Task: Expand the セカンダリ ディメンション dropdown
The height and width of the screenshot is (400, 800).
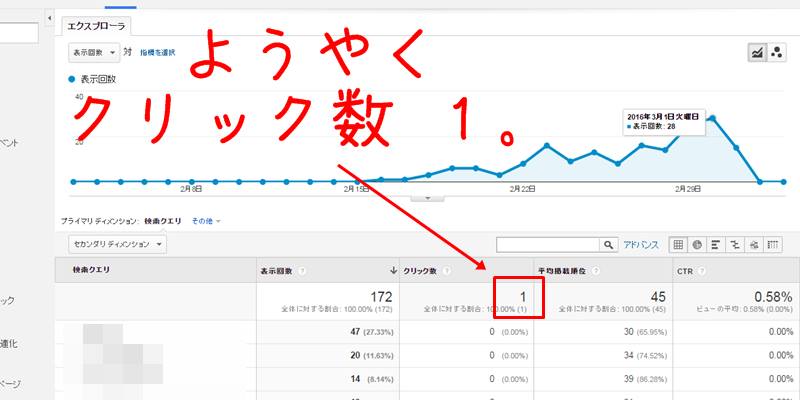Action: (117, 243)
